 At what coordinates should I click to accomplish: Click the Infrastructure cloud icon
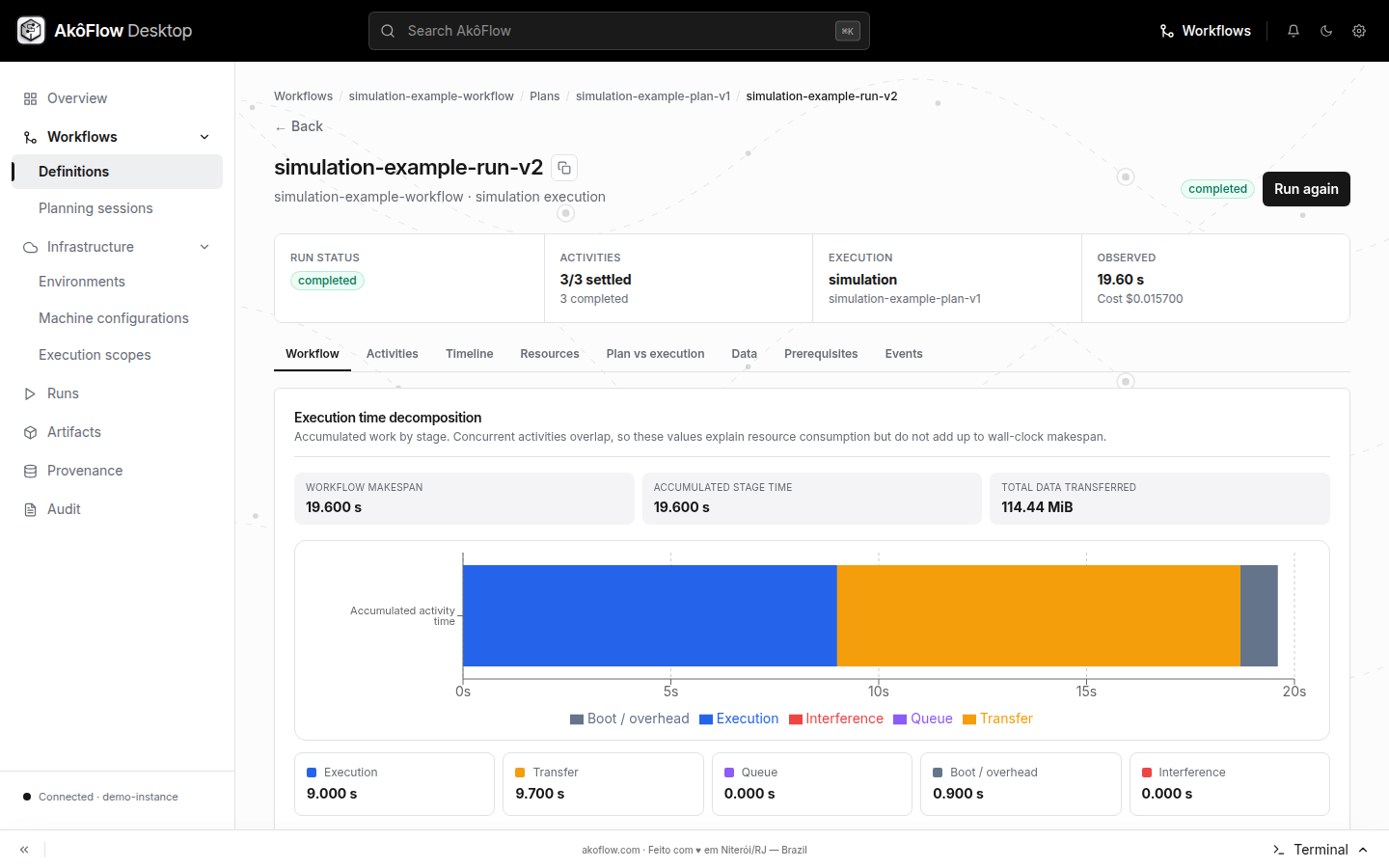[x=30, y=247]
